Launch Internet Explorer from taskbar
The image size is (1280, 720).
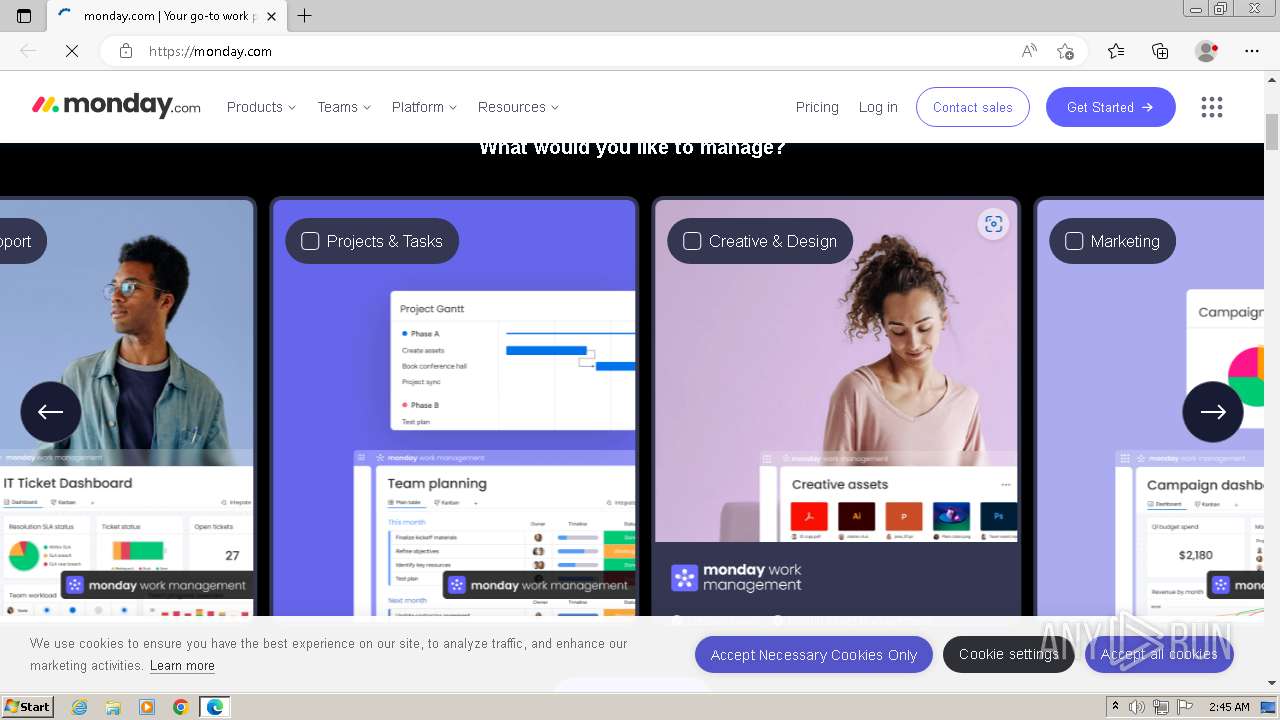(79, 707)
